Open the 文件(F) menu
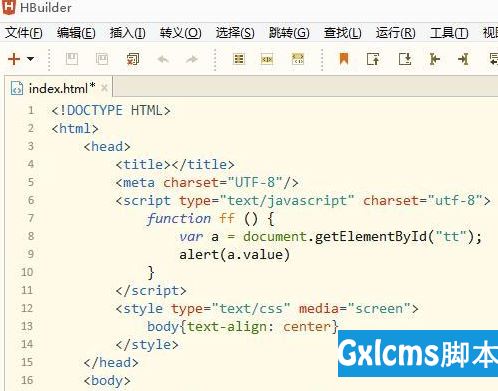 pyautogui.click(x=24, y=33)
